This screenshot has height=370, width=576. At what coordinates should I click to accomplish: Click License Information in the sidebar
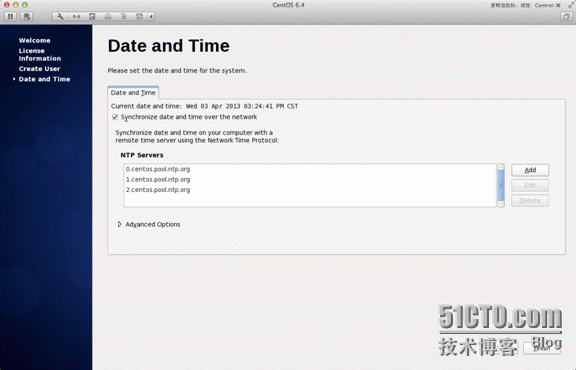(x=40, y=54)
